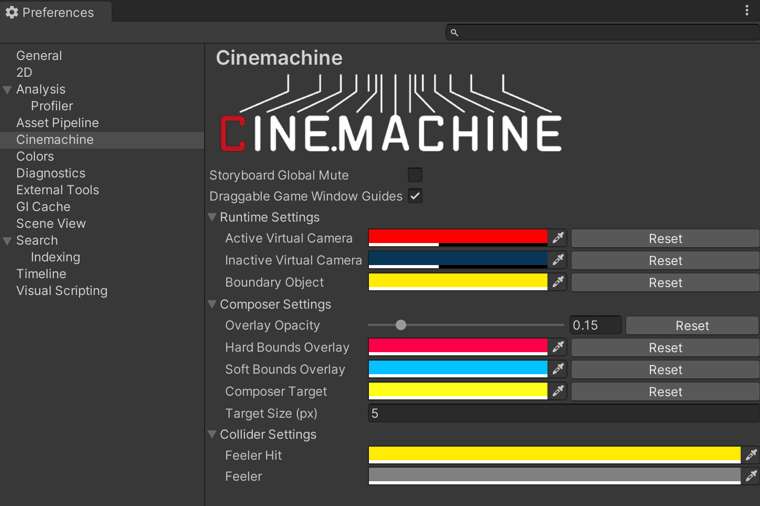Open the Feeler gray color swatch
760x506 pixels.
point(554,476)
